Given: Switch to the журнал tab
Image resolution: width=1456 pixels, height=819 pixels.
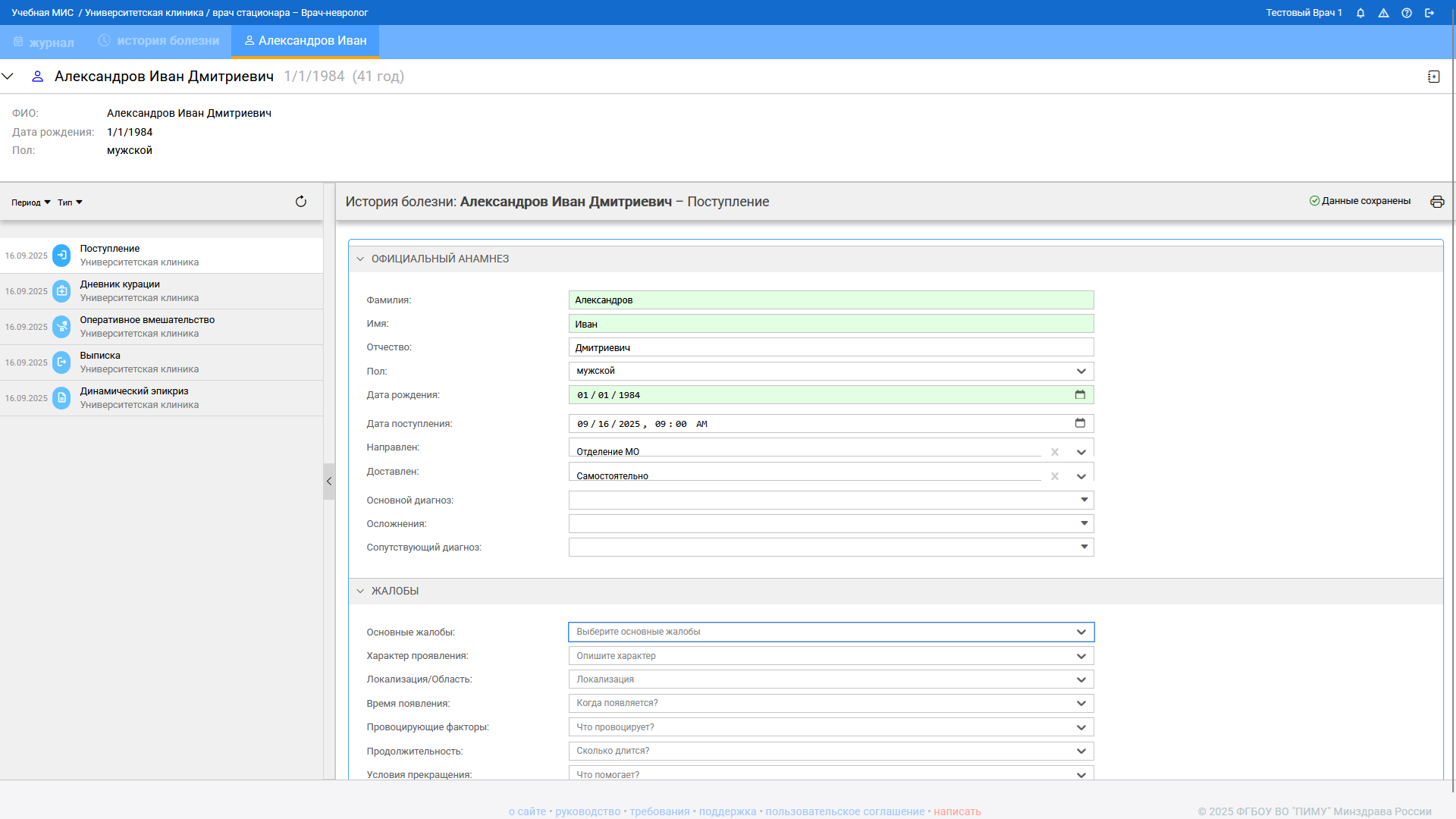Looking at the screenshot, I should coord(44,42).
